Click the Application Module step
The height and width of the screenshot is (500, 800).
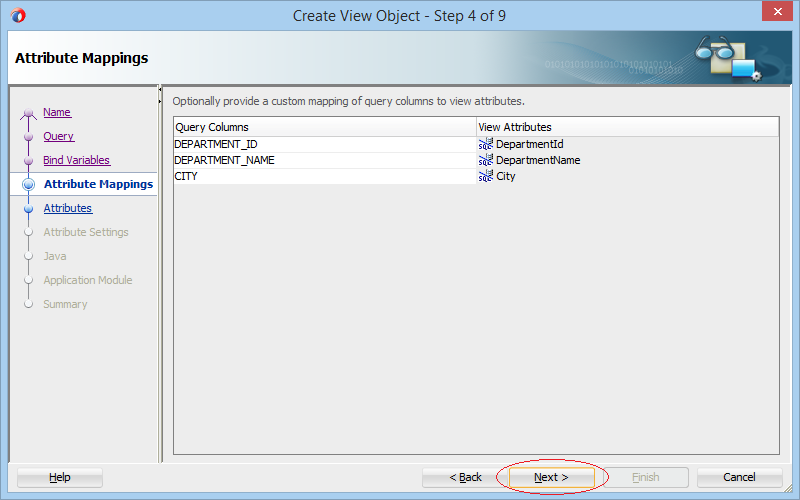click(x=88, y=280)
